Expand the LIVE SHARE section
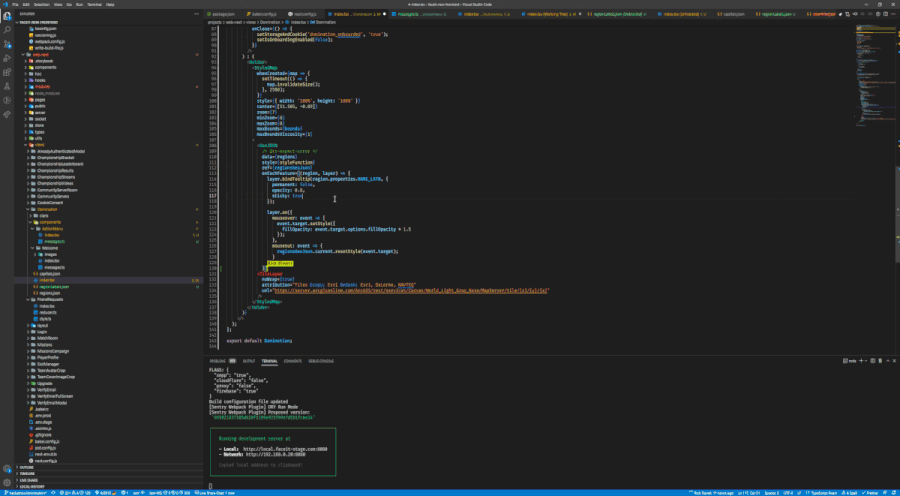The height and width of the screenshot is (496, 900). (x=28, y=480)
